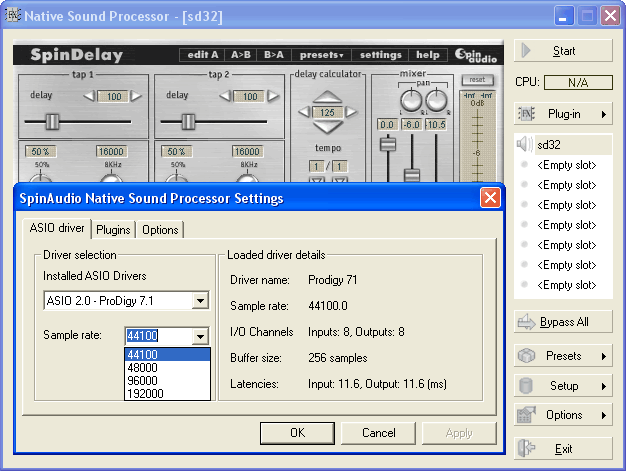Close the Settings dialog with red X
The height and width of the screenshot is (471, 626).
click(490, 198)
